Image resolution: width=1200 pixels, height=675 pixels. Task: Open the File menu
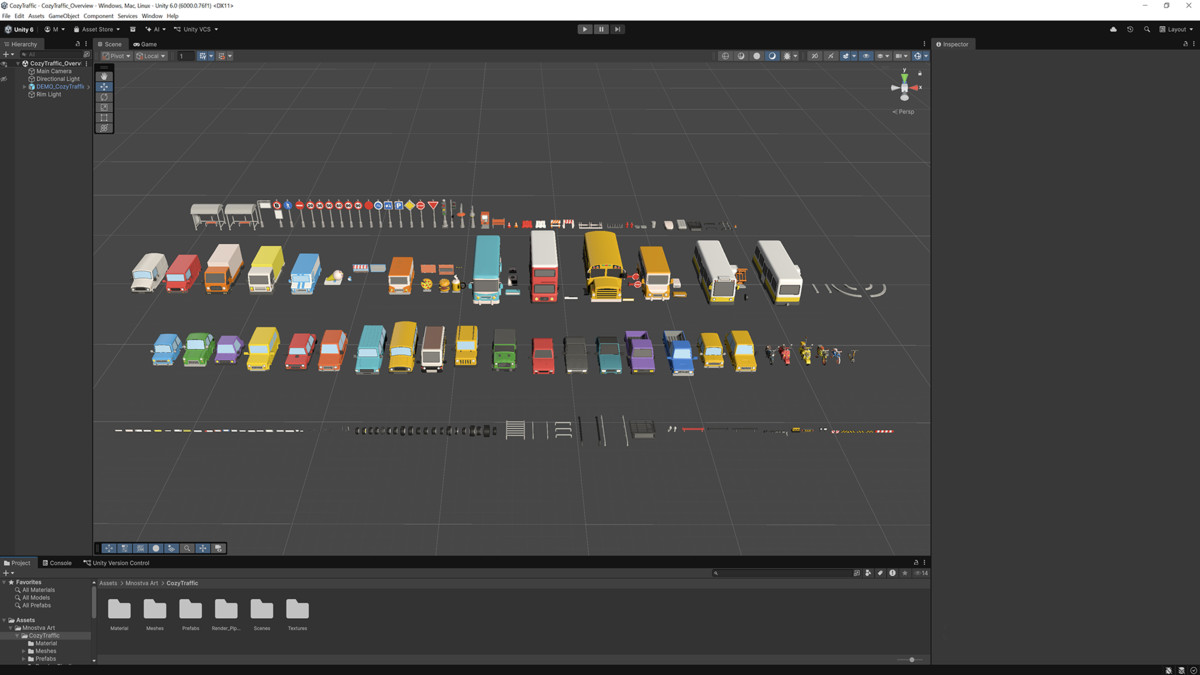[6, 16]
